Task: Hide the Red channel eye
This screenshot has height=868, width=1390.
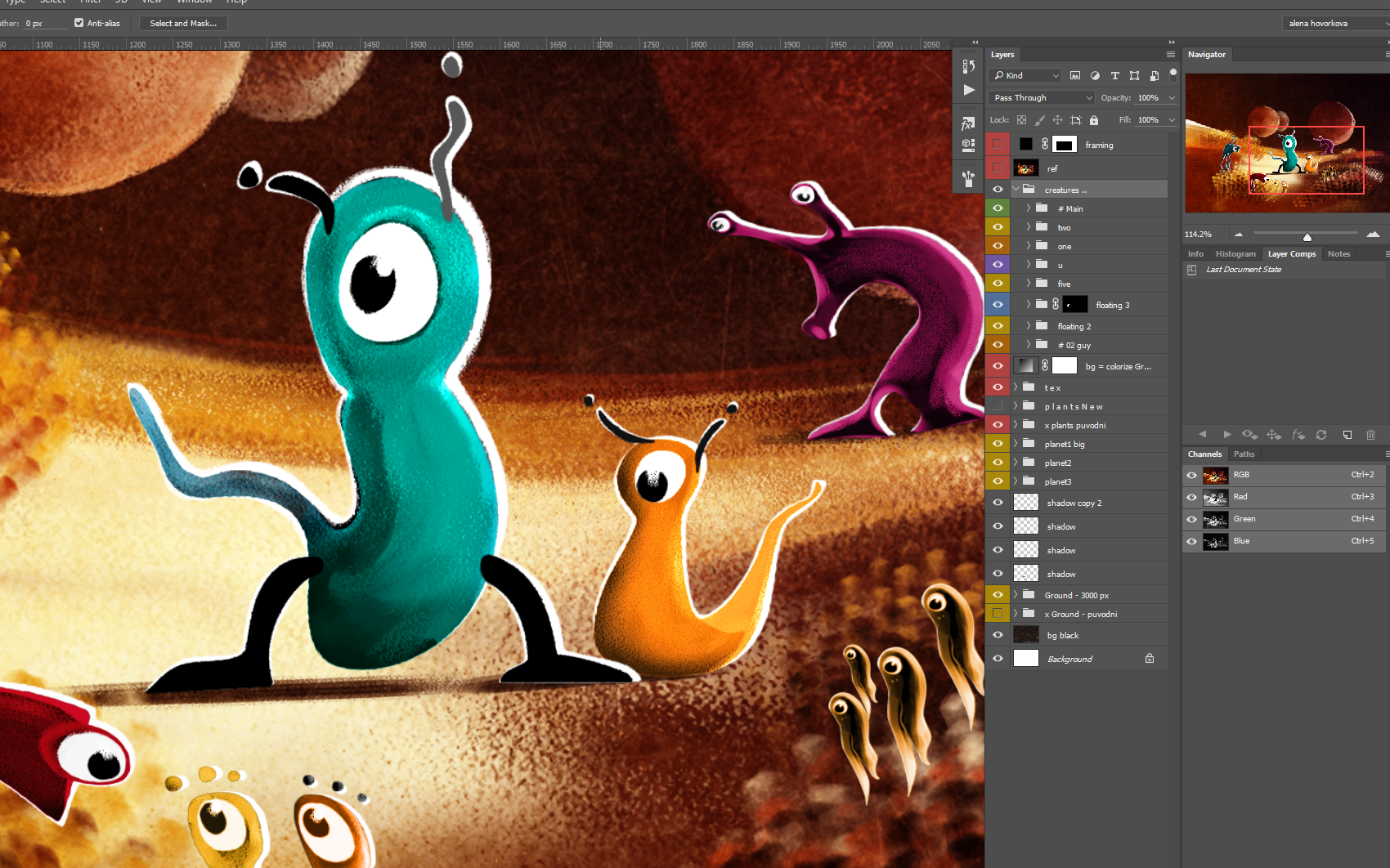Action: [x=1191, y=497]
